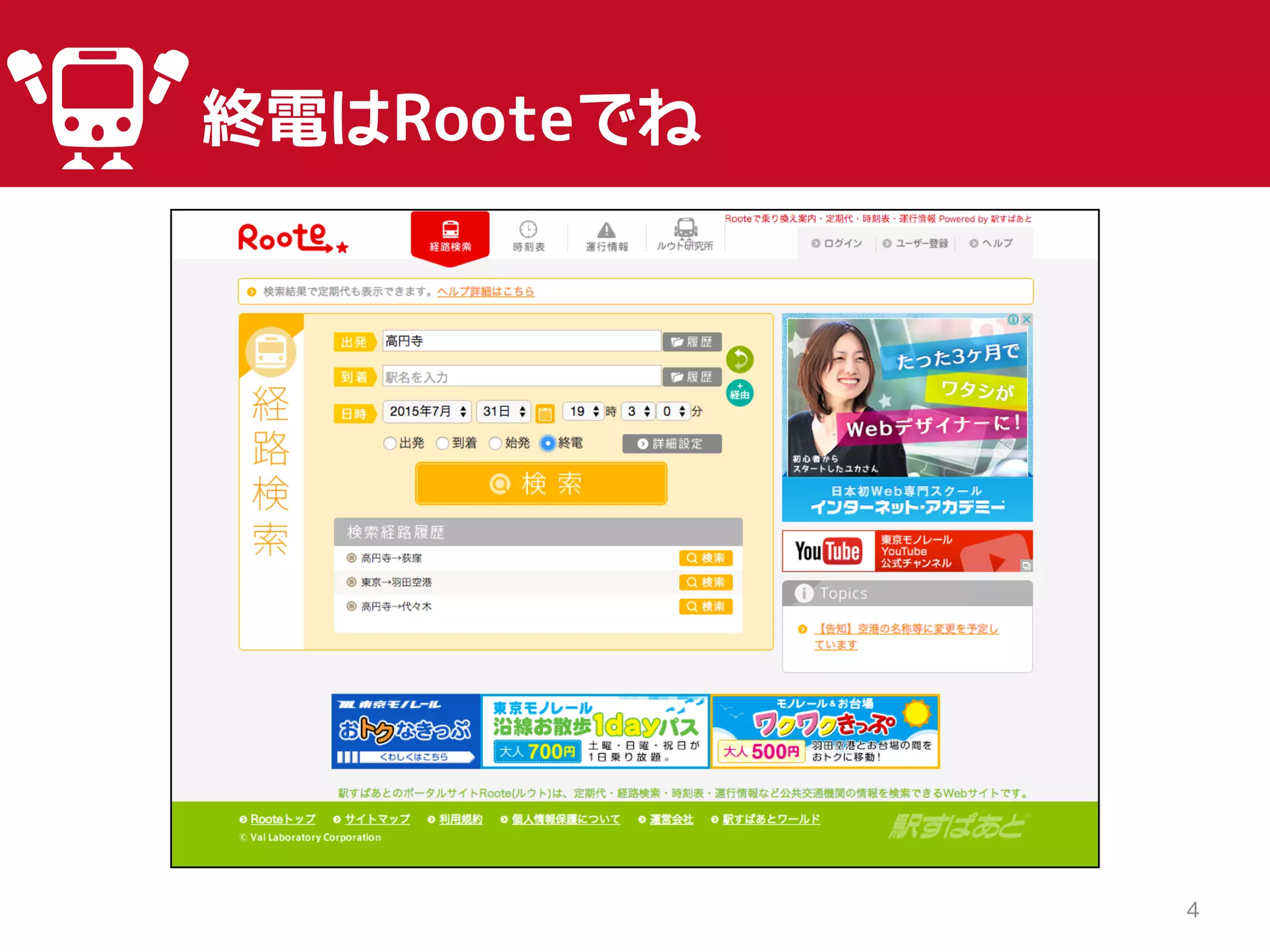1270x952 pixels.
Task: Open the 運行情報 service status tab
Action: 606,237
